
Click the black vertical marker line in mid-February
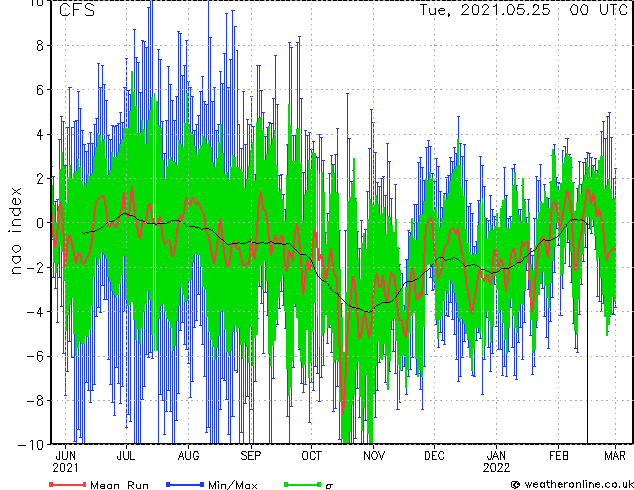(588, 336)
